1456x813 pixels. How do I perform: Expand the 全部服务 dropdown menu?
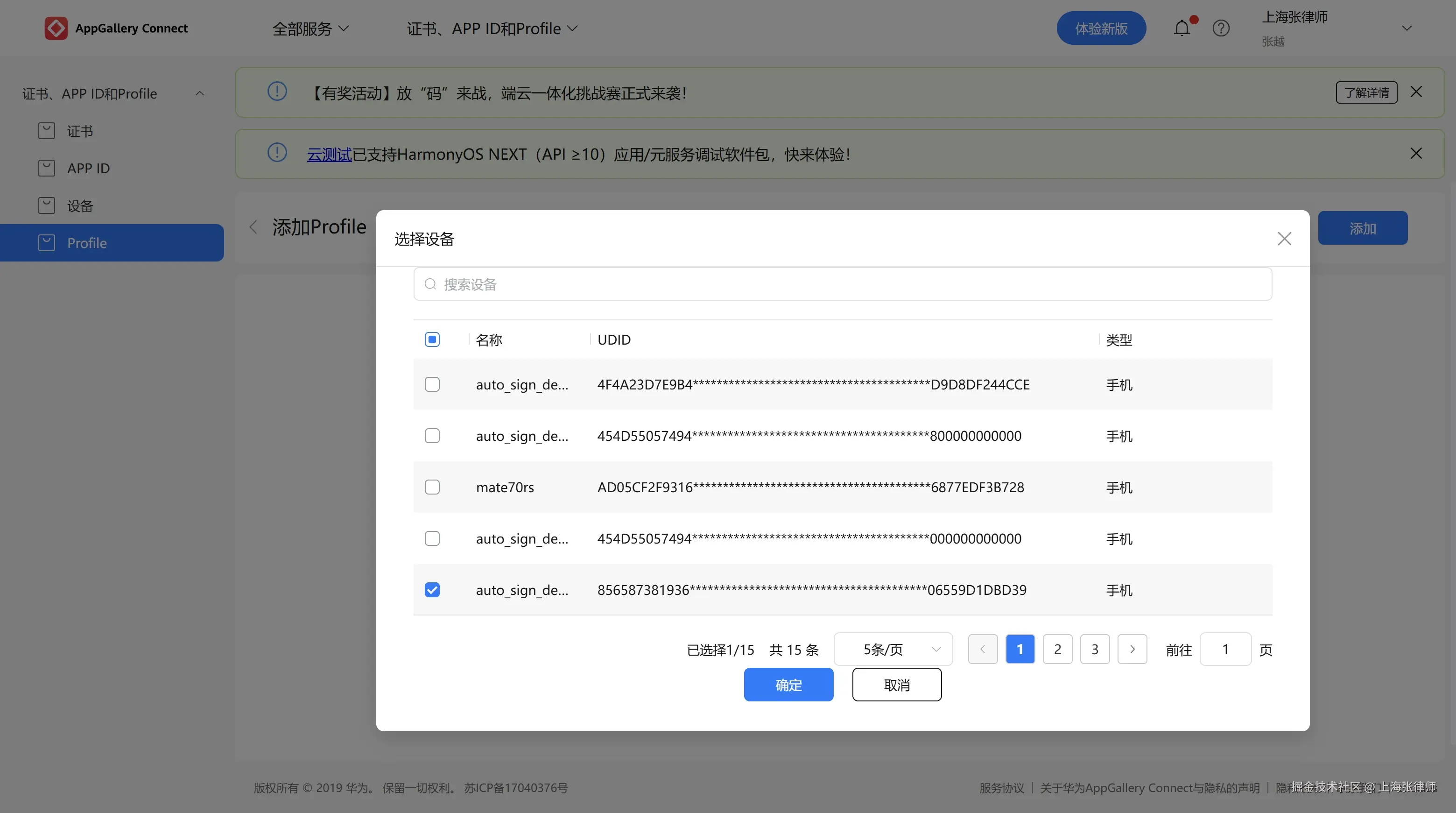310,28
